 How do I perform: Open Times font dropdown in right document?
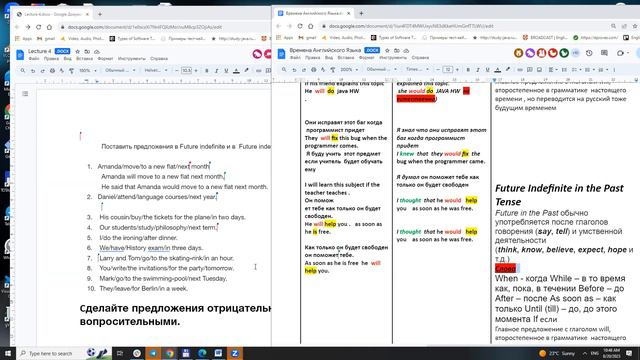click(x=417, y=70)
